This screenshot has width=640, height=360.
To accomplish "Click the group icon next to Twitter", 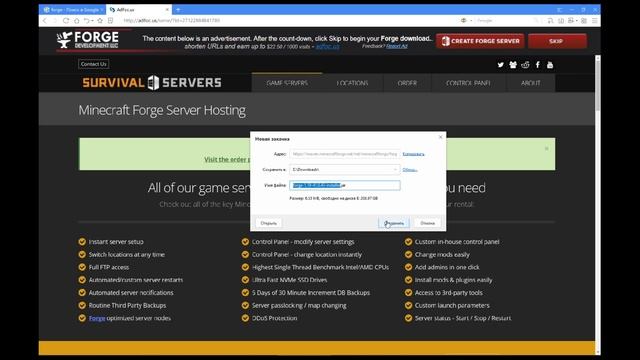I will (513, 65).
